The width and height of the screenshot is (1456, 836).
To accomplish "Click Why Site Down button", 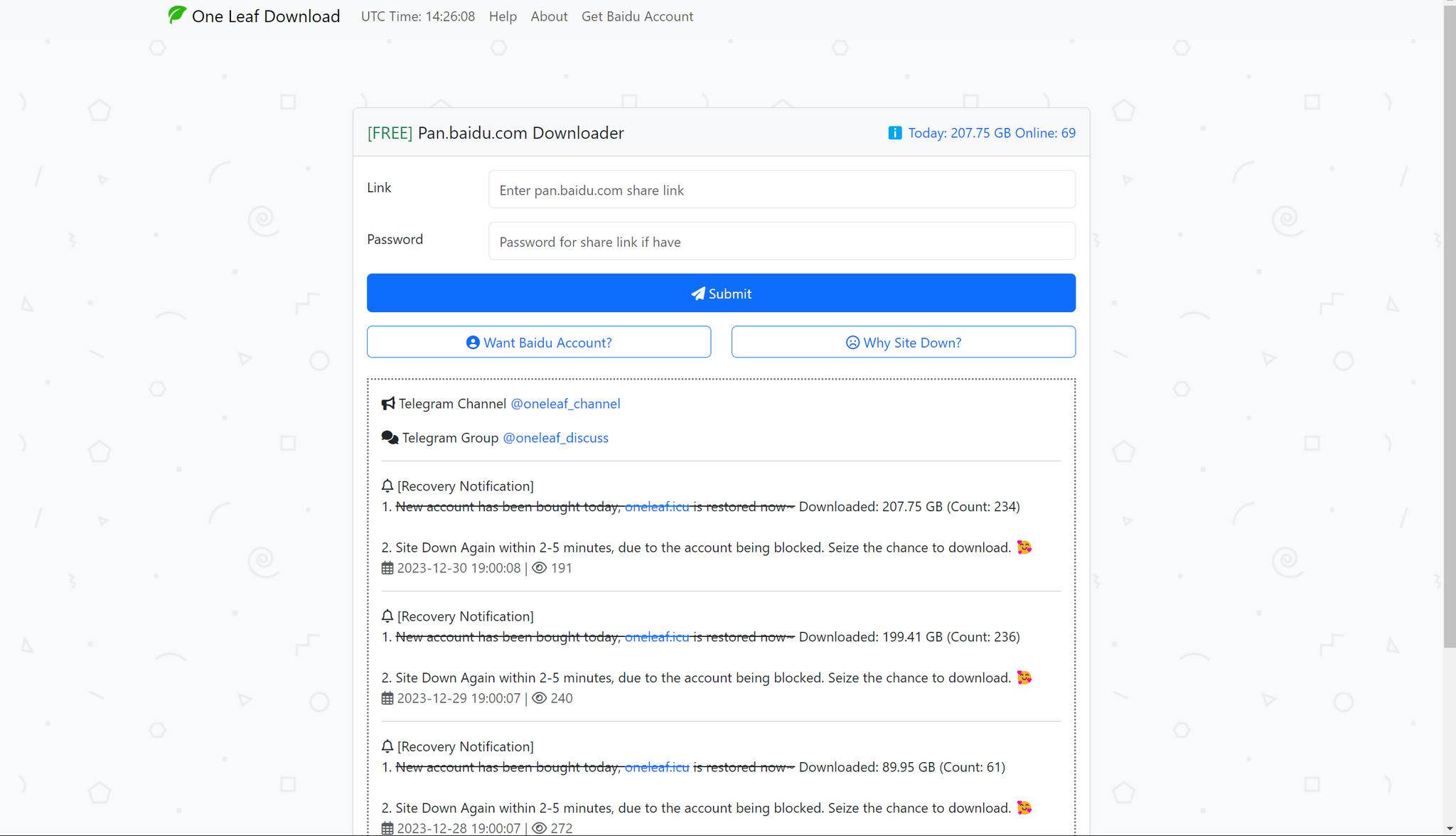I will tap(903, 341).
